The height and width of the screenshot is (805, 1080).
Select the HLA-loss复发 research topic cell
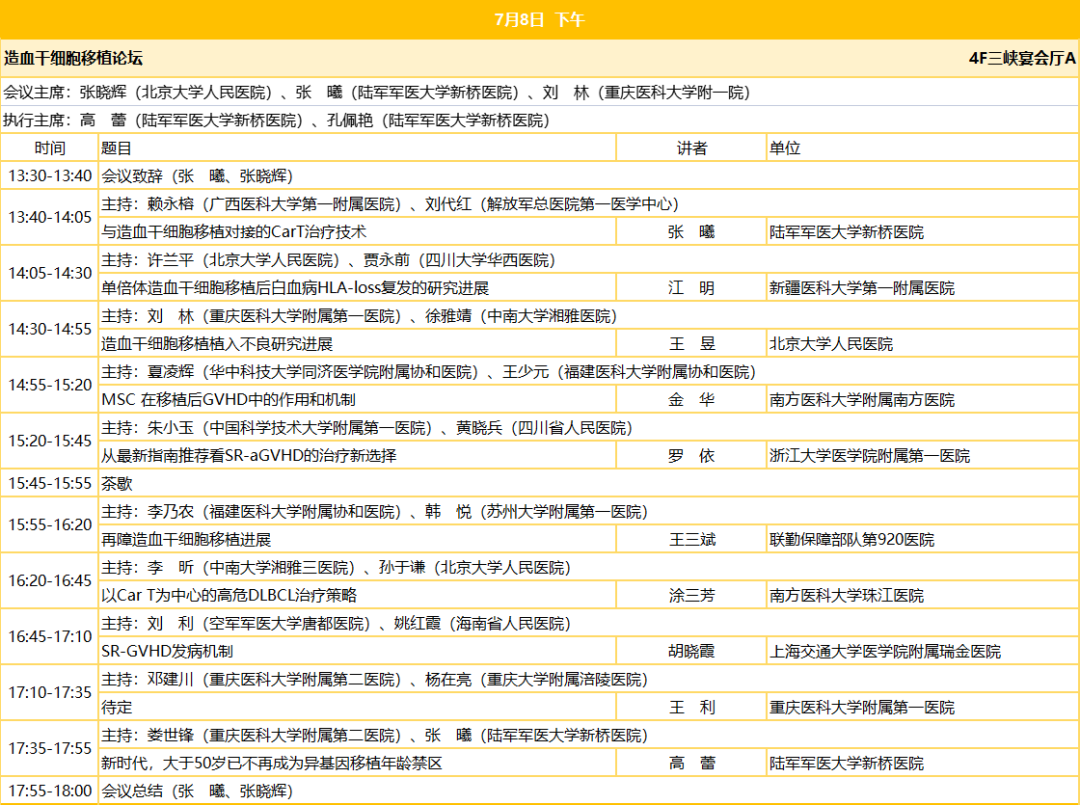tap(357, 288)
